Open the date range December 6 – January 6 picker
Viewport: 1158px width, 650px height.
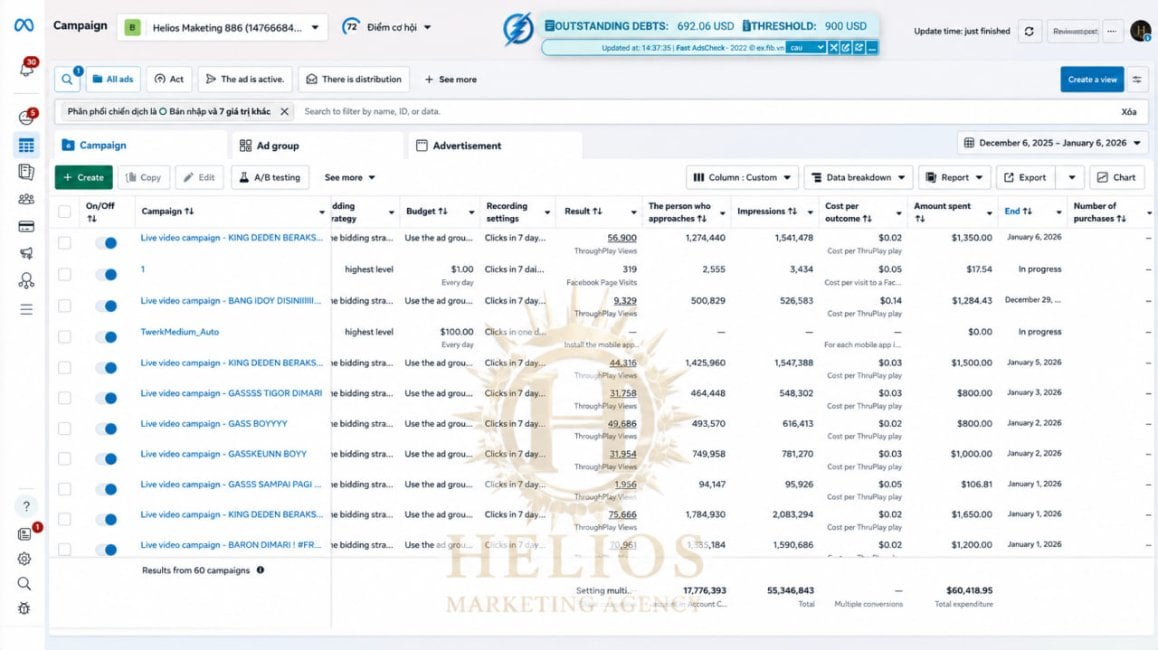[x=1053, y=143]
